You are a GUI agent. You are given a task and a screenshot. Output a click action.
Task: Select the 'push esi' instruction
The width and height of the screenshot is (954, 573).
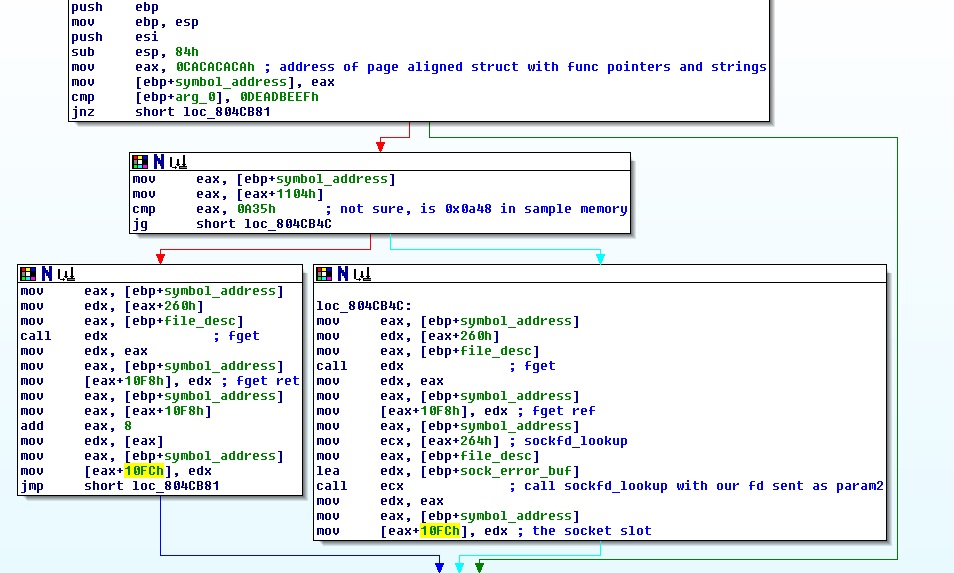pyautogui.click(x=115, y=36)
